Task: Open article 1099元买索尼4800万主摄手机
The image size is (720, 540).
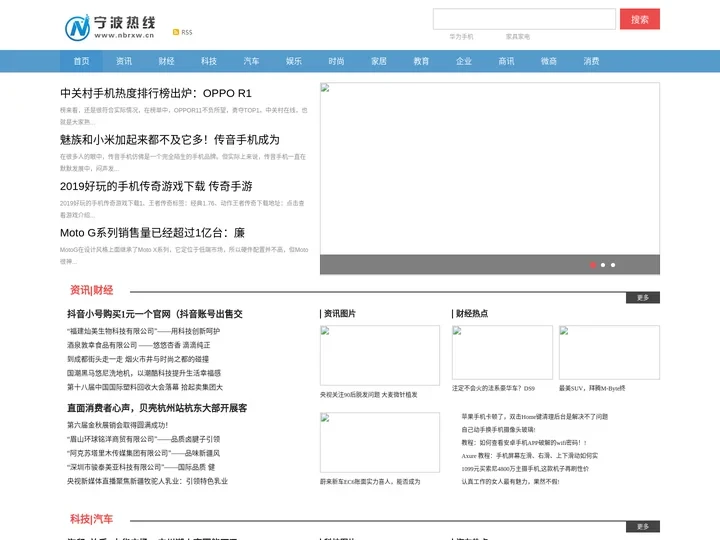Action: [x=525, y=469]
